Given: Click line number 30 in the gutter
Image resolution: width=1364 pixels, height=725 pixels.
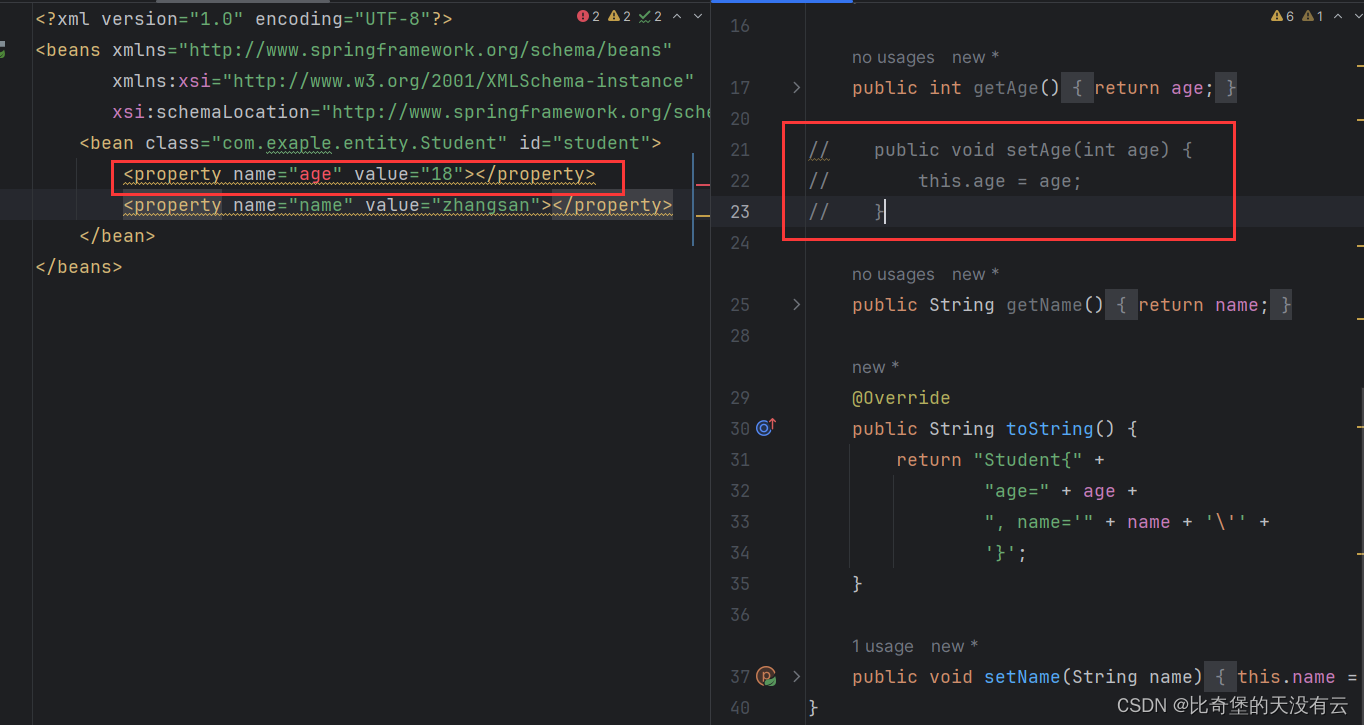Looking at the screenshot, I should pyautogui.click(x=740, y=429).
